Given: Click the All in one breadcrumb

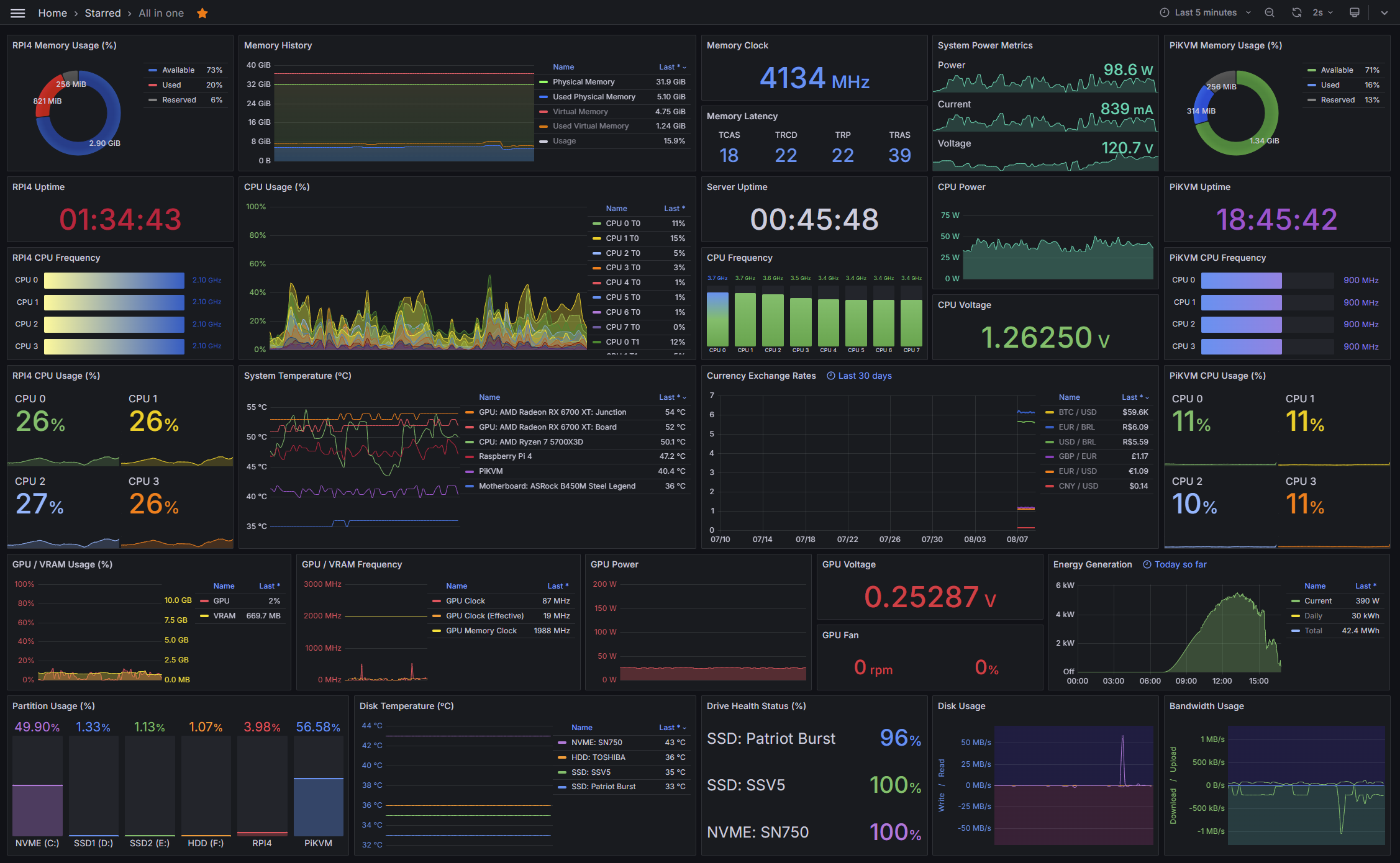Looking at the screenshot, I should pyautogui.click(x=161, y=13).
